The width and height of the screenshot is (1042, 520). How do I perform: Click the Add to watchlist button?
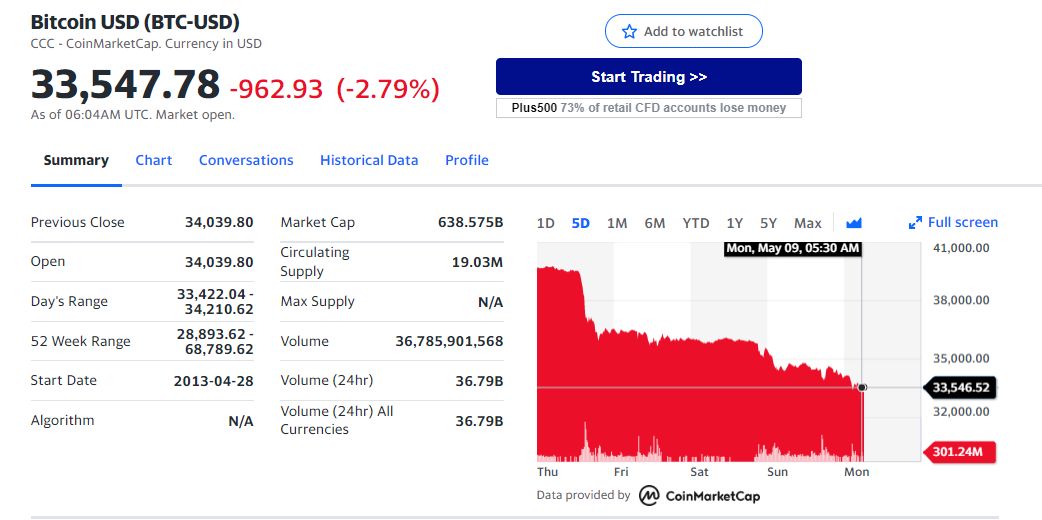684,31
